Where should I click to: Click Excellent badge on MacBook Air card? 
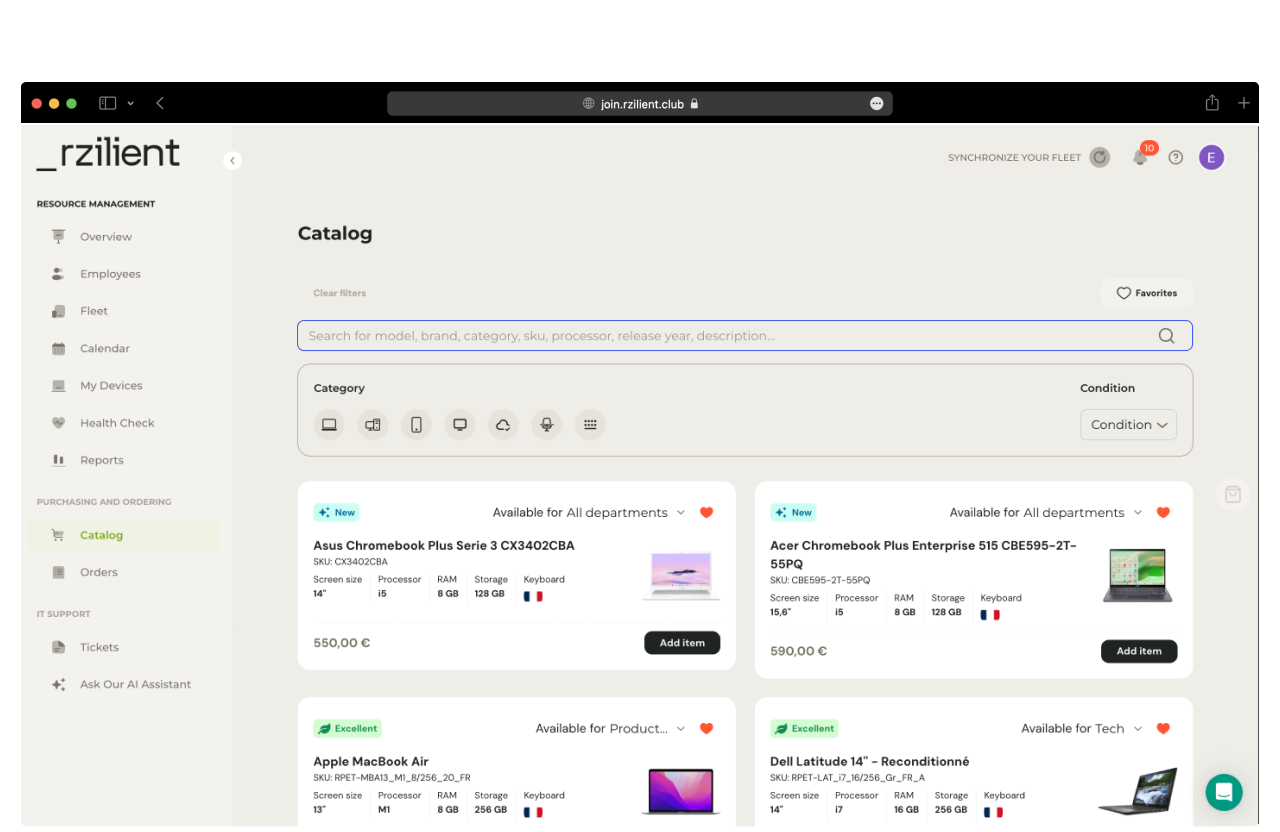coord(348,729)
